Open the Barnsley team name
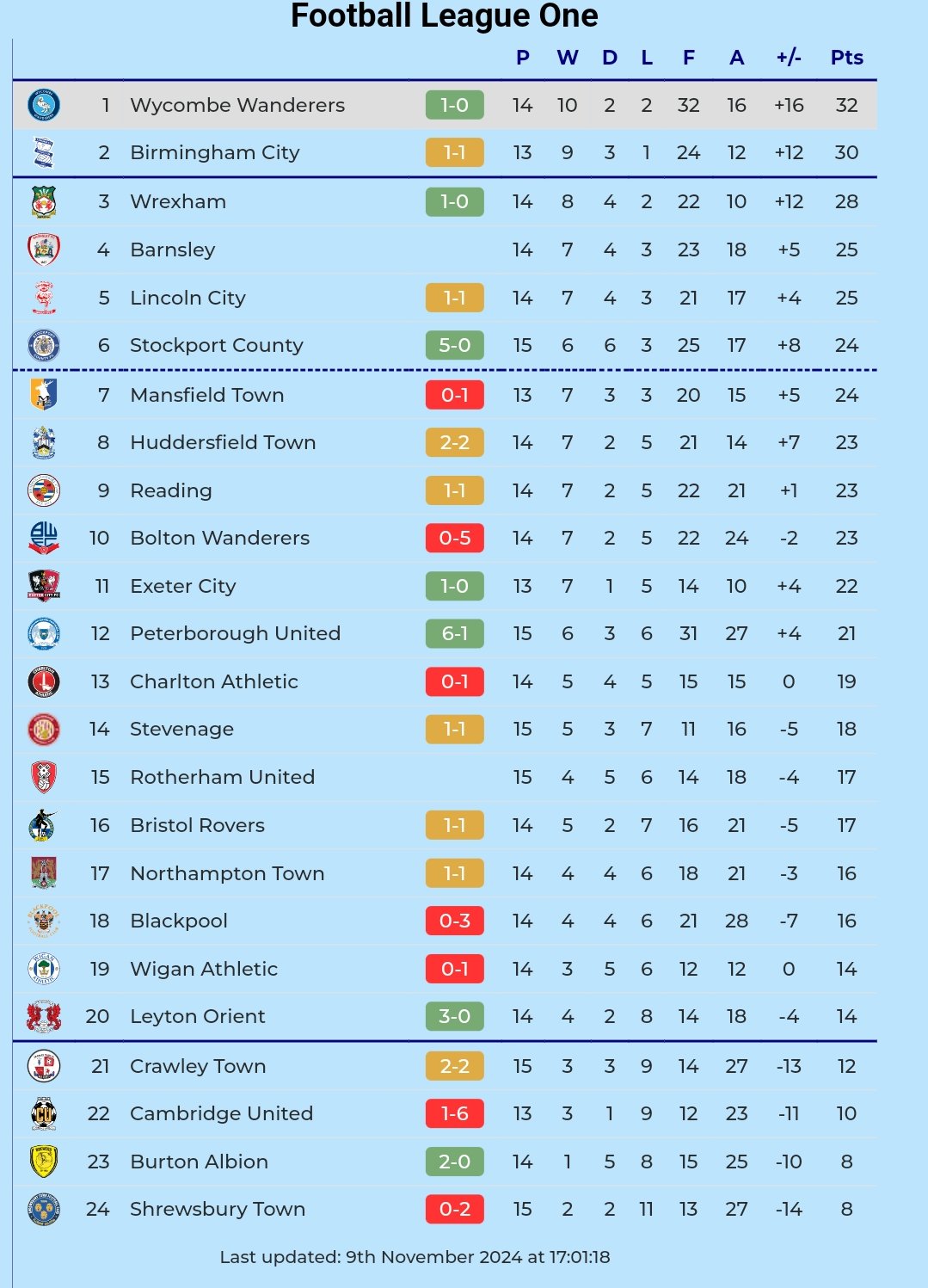Image resolution: width=928 pixels, height=1288 pixels. [x=172, y=250]
